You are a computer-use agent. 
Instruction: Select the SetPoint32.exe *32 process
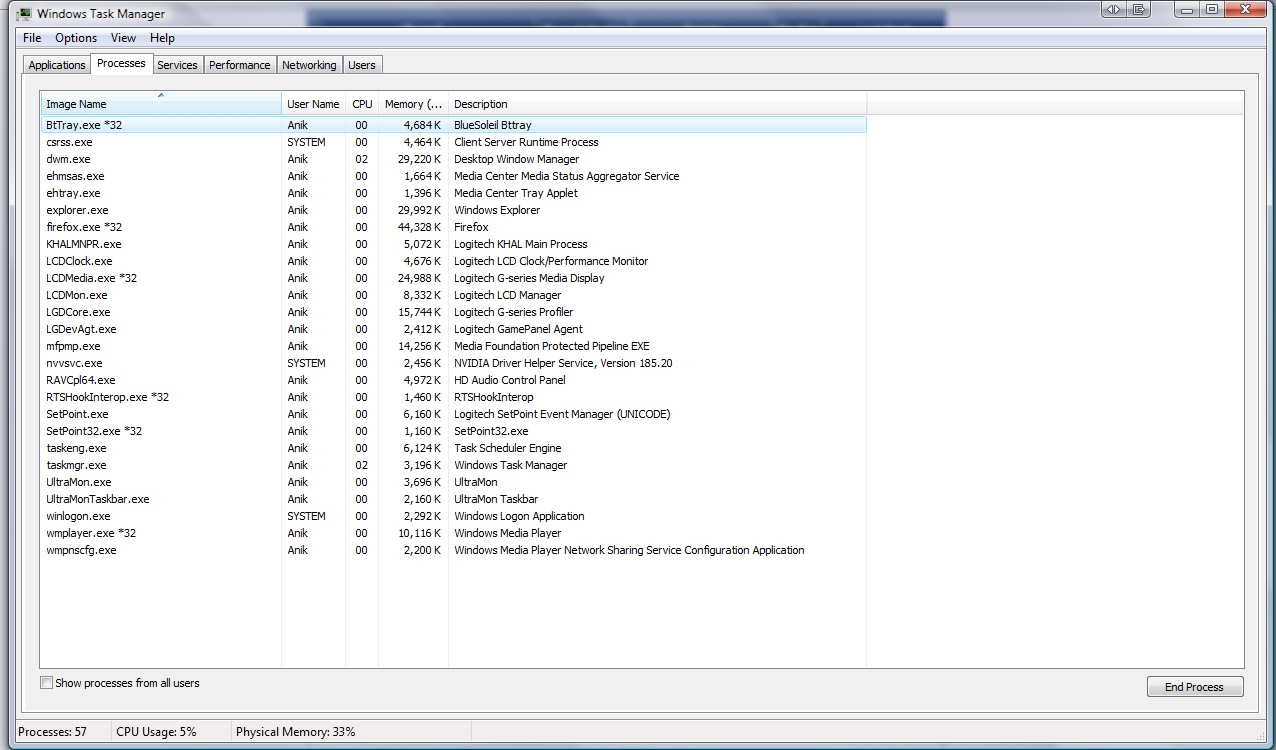[x=453, y=431]
